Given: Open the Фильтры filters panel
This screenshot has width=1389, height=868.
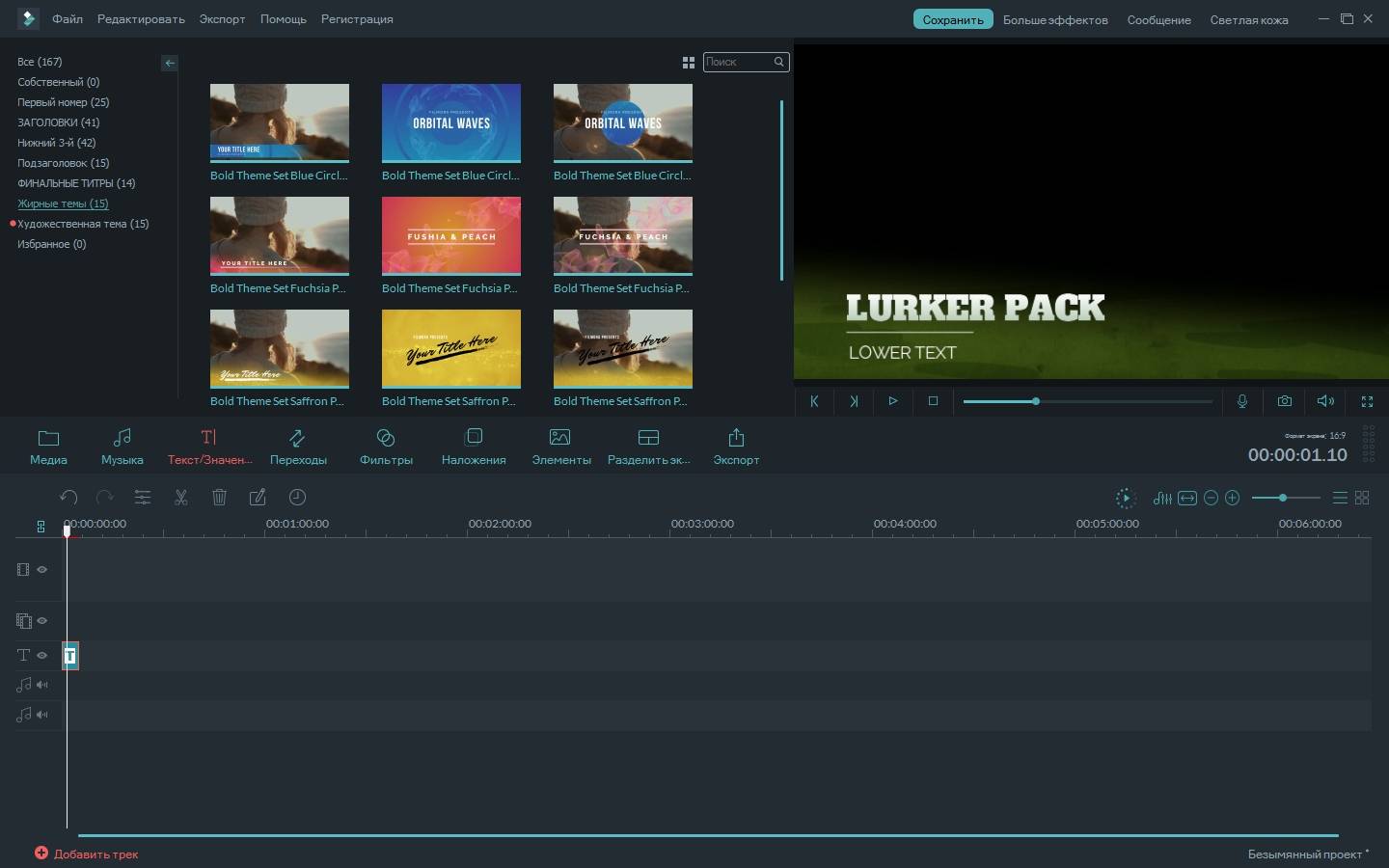Looking at the screenshot, I should pos(386,448).
